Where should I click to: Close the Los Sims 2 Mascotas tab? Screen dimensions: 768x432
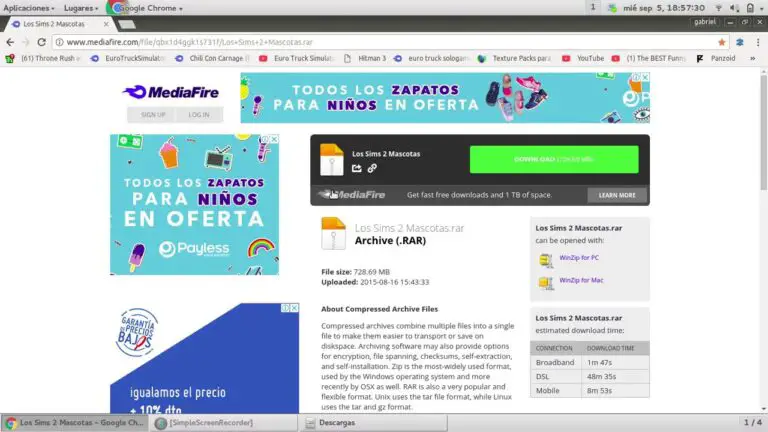[106, 24]
